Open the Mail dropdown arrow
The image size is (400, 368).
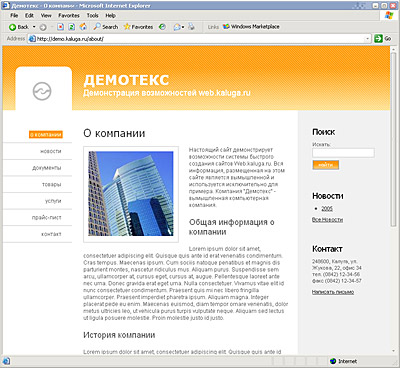click(183, 27)
